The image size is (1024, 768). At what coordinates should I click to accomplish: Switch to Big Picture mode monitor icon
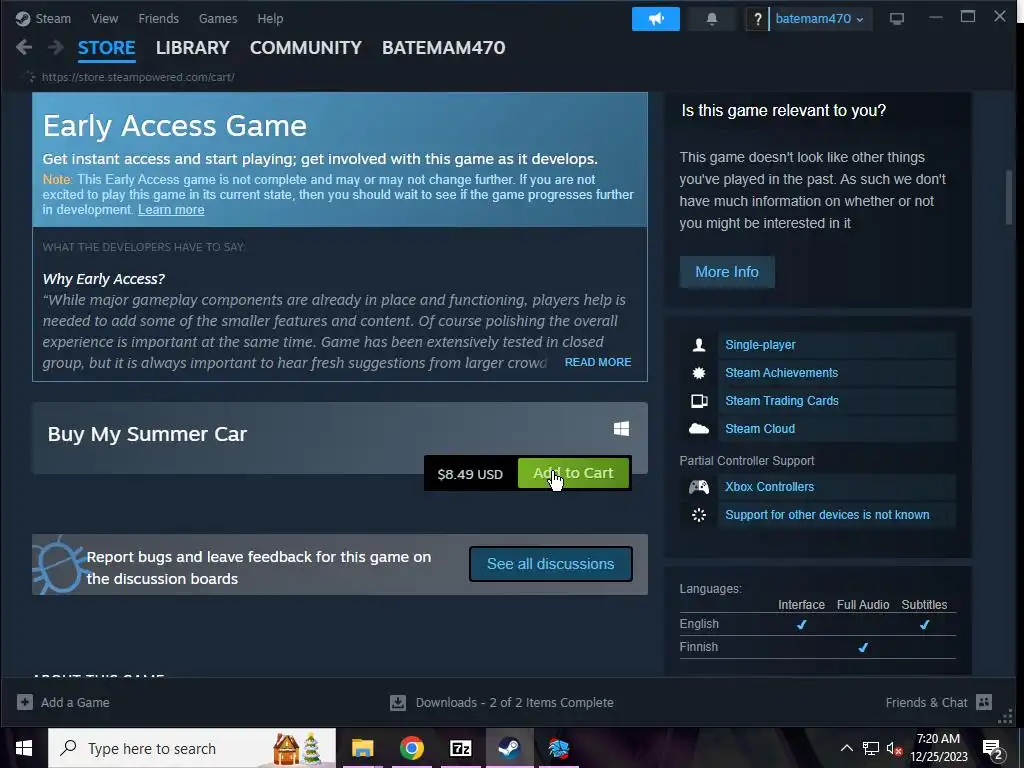click(897, 19)
